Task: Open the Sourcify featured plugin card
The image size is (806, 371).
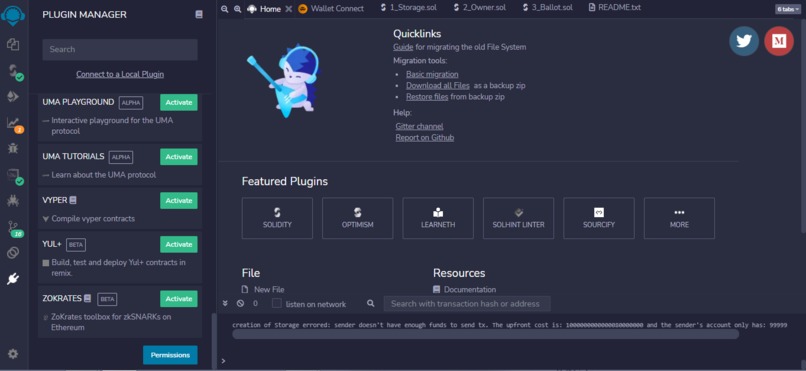Action: [599, 218]
